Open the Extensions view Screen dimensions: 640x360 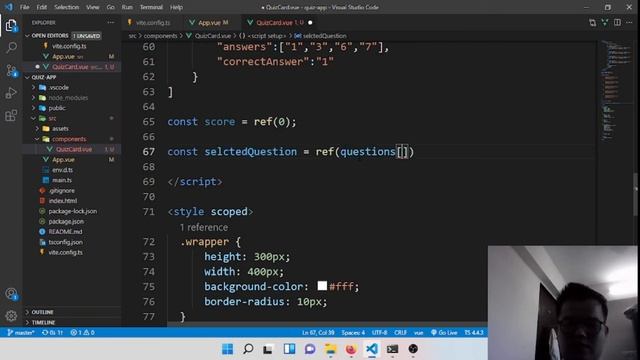(11, 115)
